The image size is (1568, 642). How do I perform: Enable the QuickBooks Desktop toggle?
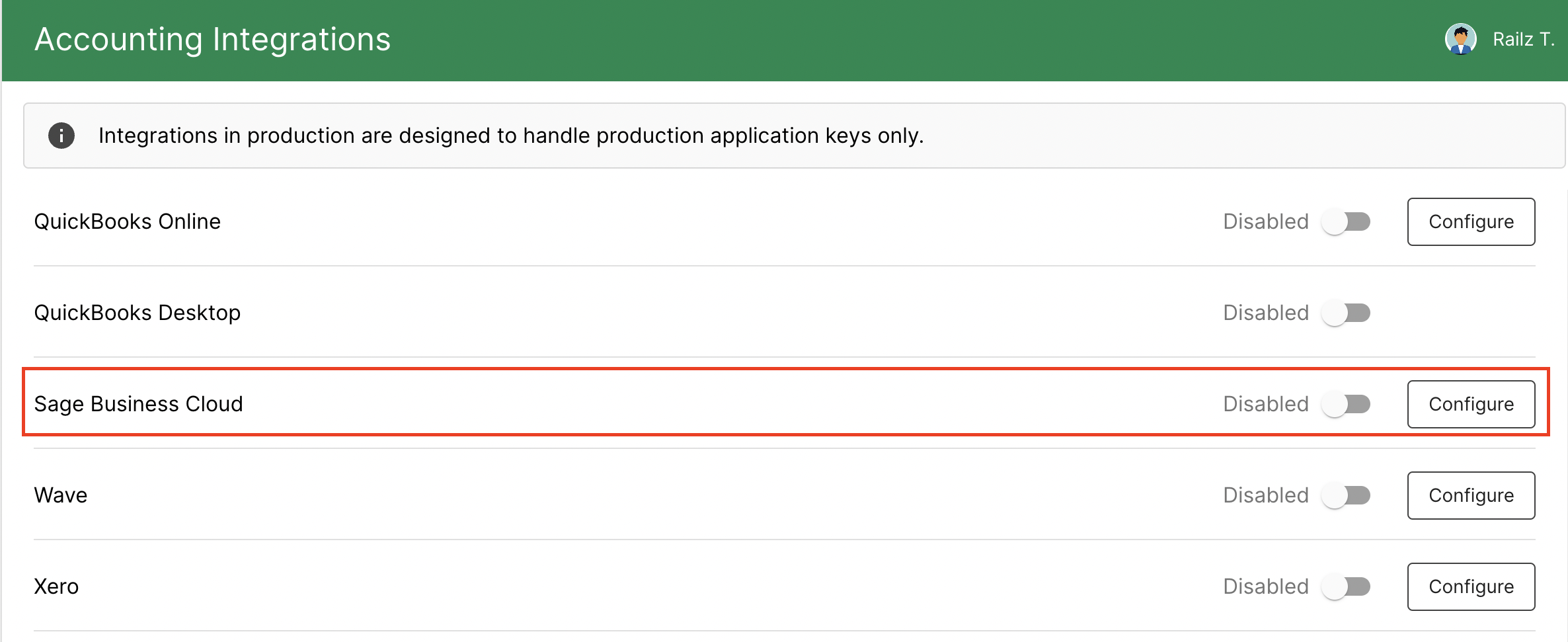[1346, 313]
